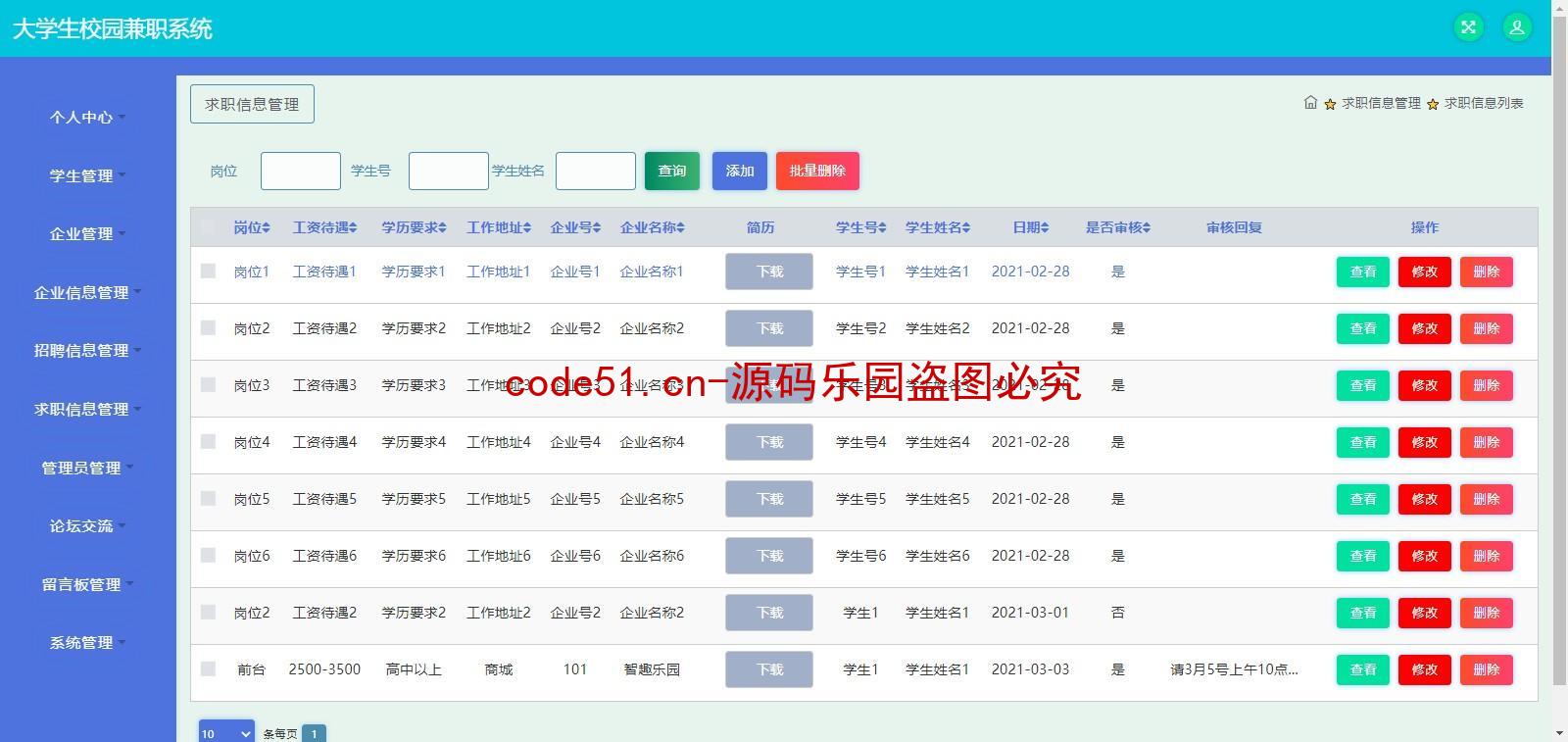Check the row checkbox for 前台
The width and height of the screenshot is (1568, 742).
(x=208, y=668)
